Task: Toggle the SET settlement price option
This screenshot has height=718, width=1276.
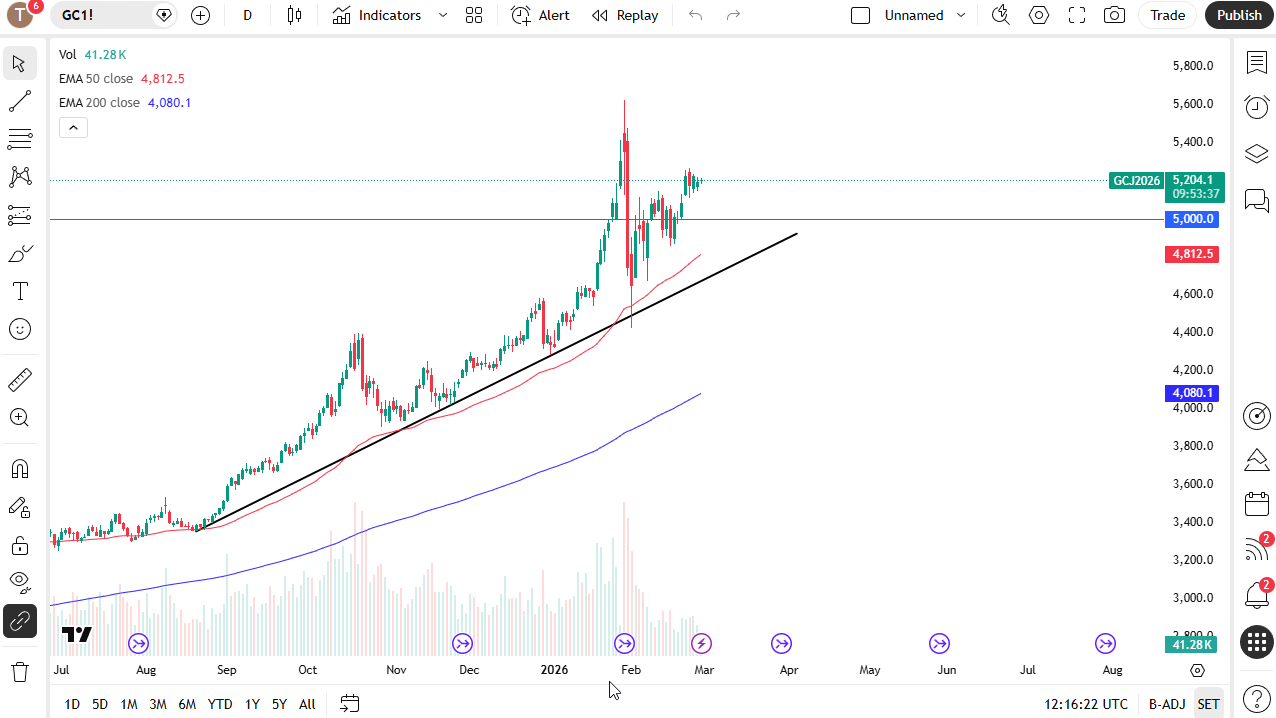Action: [1209, 704]
